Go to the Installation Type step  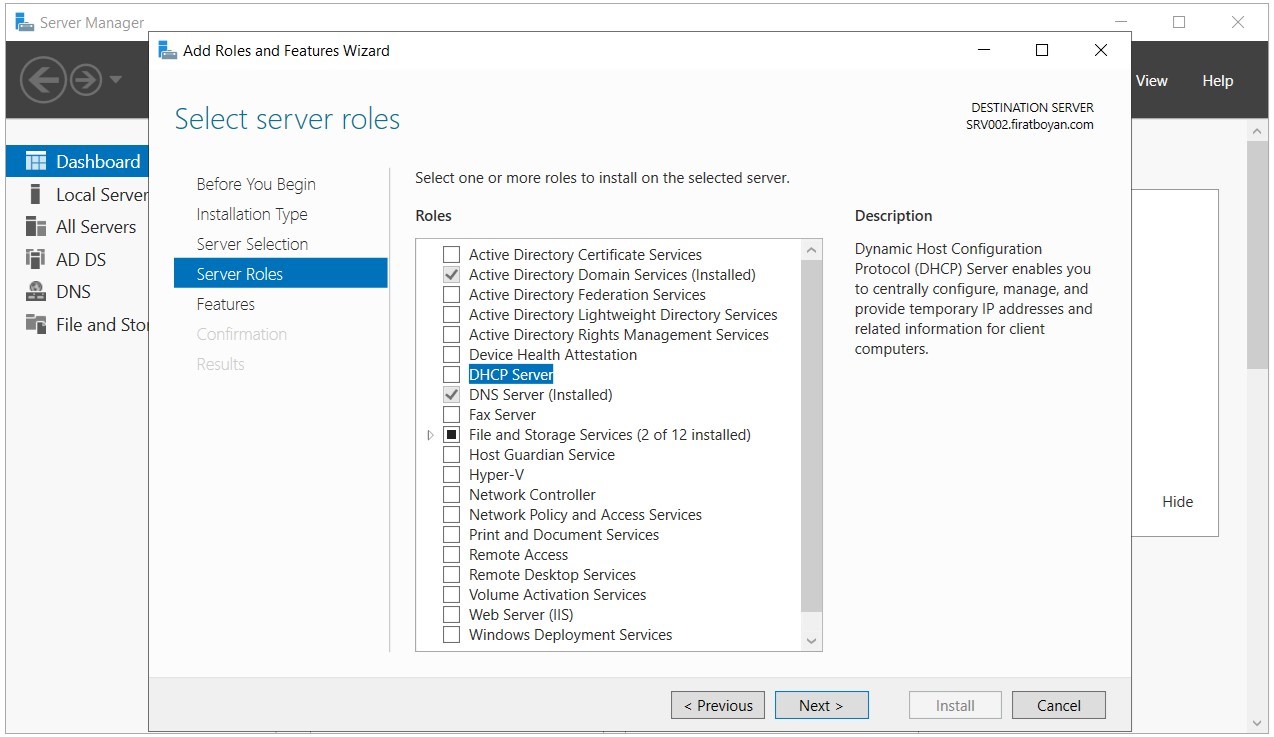(x=252, y=214)
